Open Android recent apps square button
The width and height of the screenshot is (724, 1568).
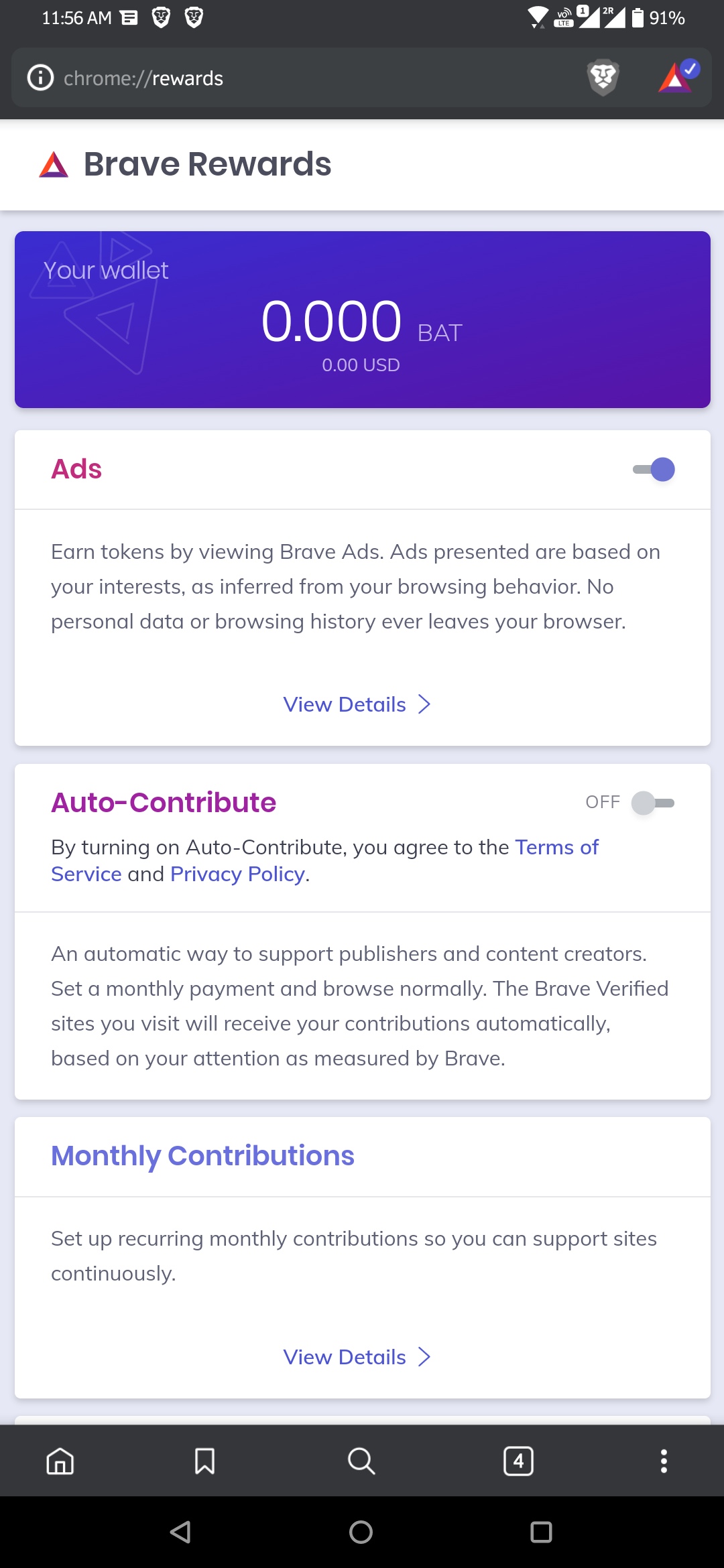click(x=541, y=1532)
